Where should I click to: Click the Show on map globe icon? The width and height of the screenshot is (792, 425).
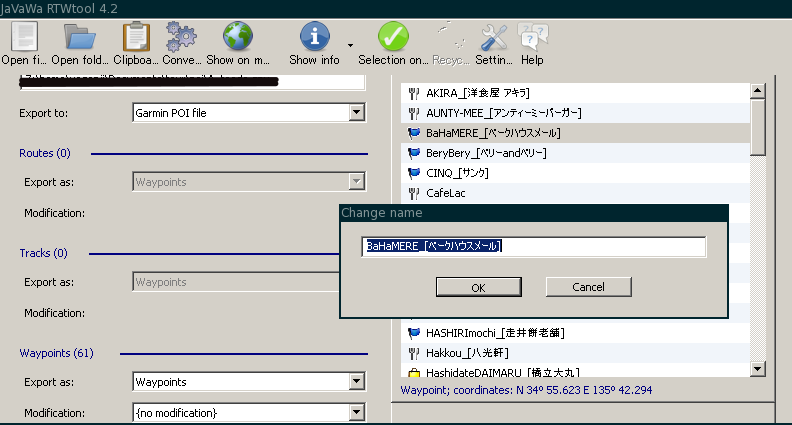pyautogui.click(x=237, y=36)
